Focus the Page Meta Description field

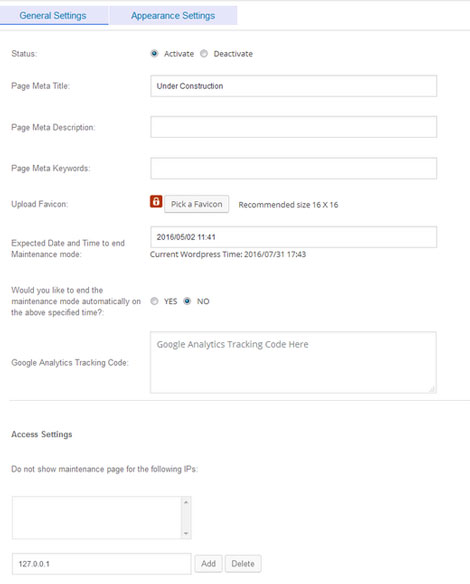click(293, 127)
